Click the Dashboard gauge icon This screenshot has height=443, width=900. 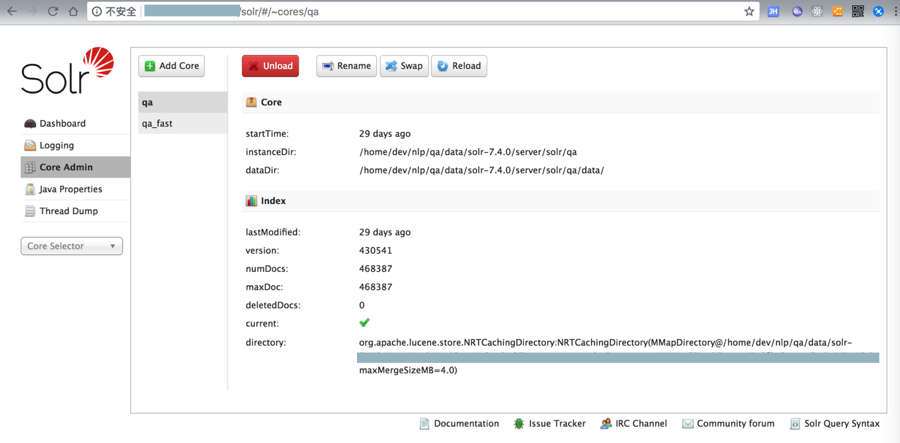30,124
